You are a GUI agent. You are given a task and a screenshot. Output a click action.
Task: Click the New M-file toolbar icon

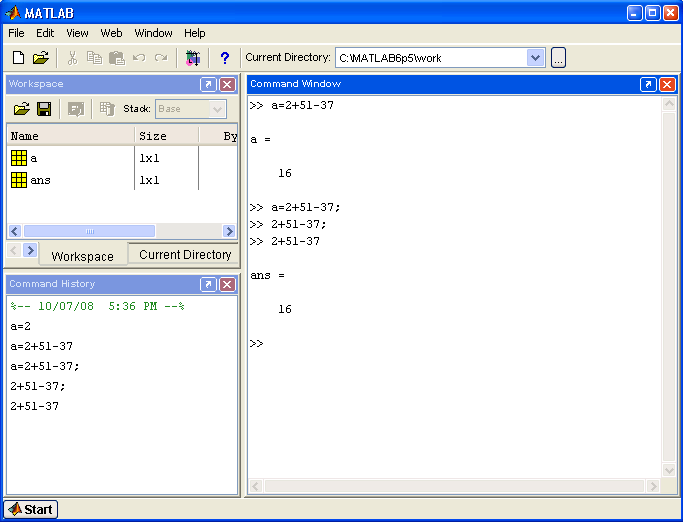[x=18, y=58]
